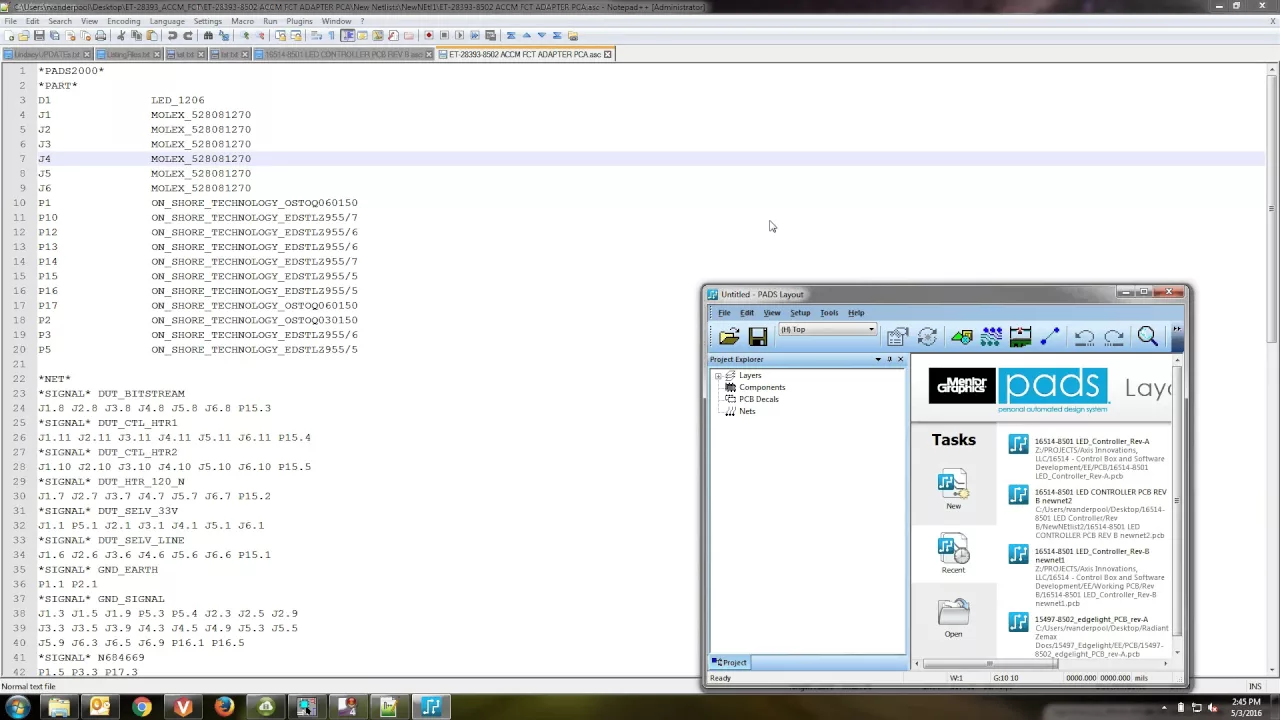Click Notepad++ Find binoculars icon
1280x720 pixels.
point(208,36)
